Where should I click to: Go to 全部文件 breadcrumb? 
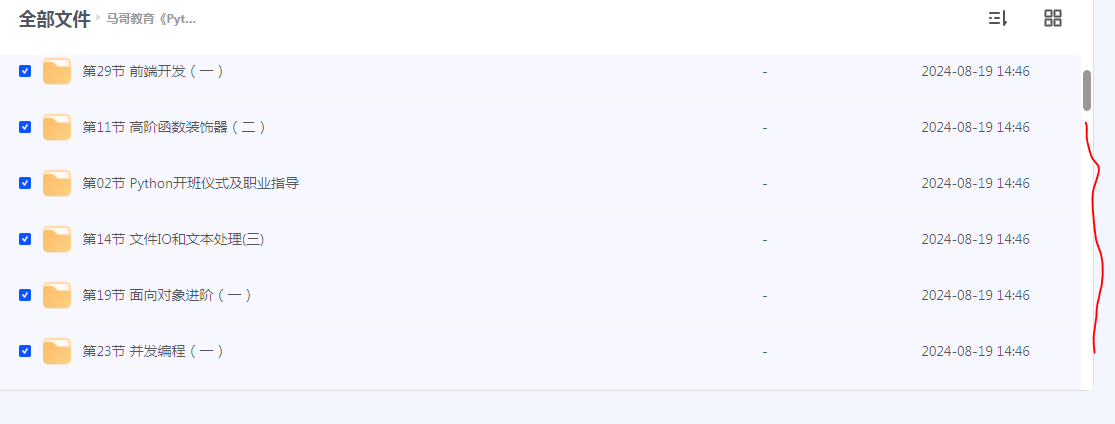[54, 19]
